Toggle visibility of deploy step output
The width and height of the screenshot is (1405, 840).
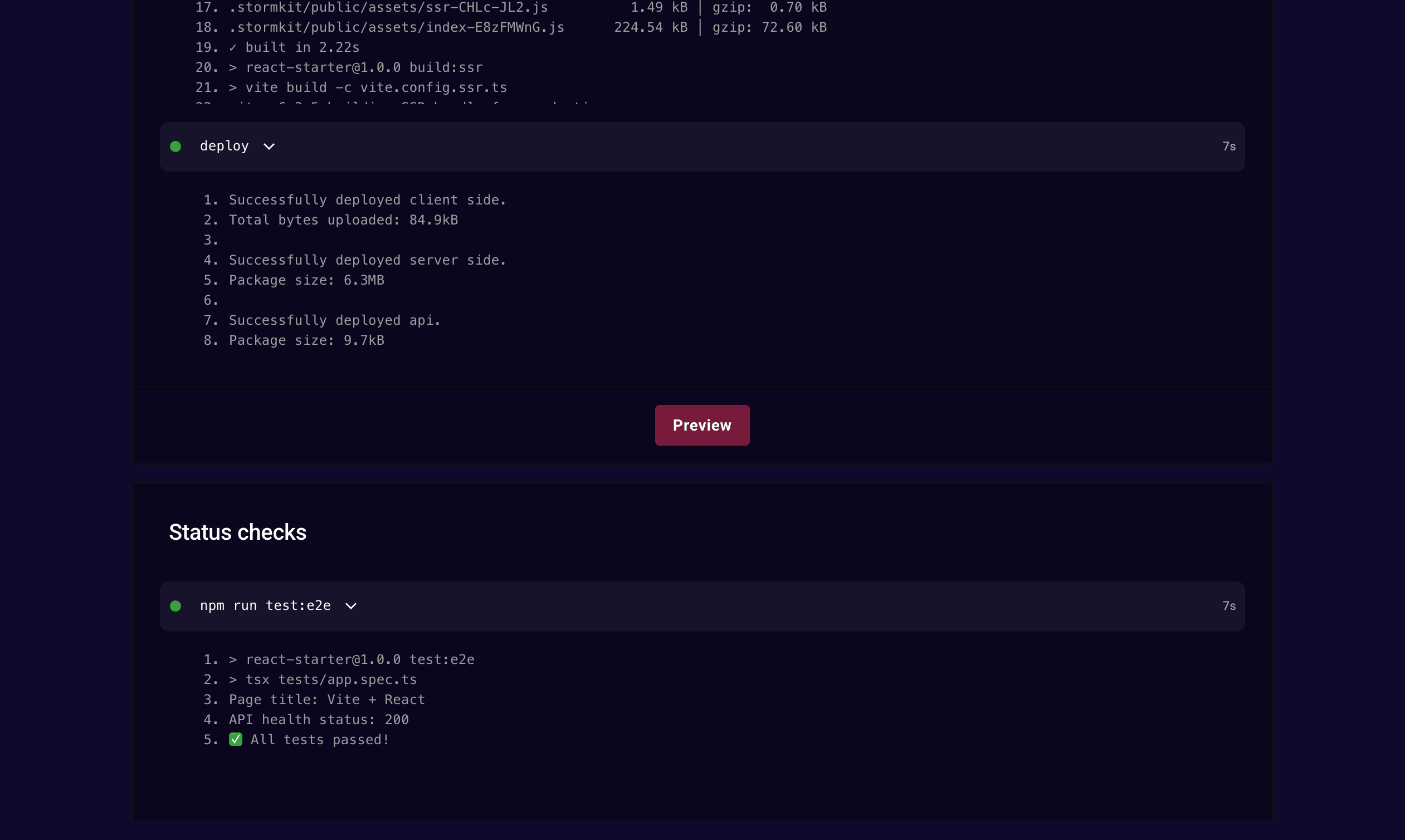click(x=269, y=146)
